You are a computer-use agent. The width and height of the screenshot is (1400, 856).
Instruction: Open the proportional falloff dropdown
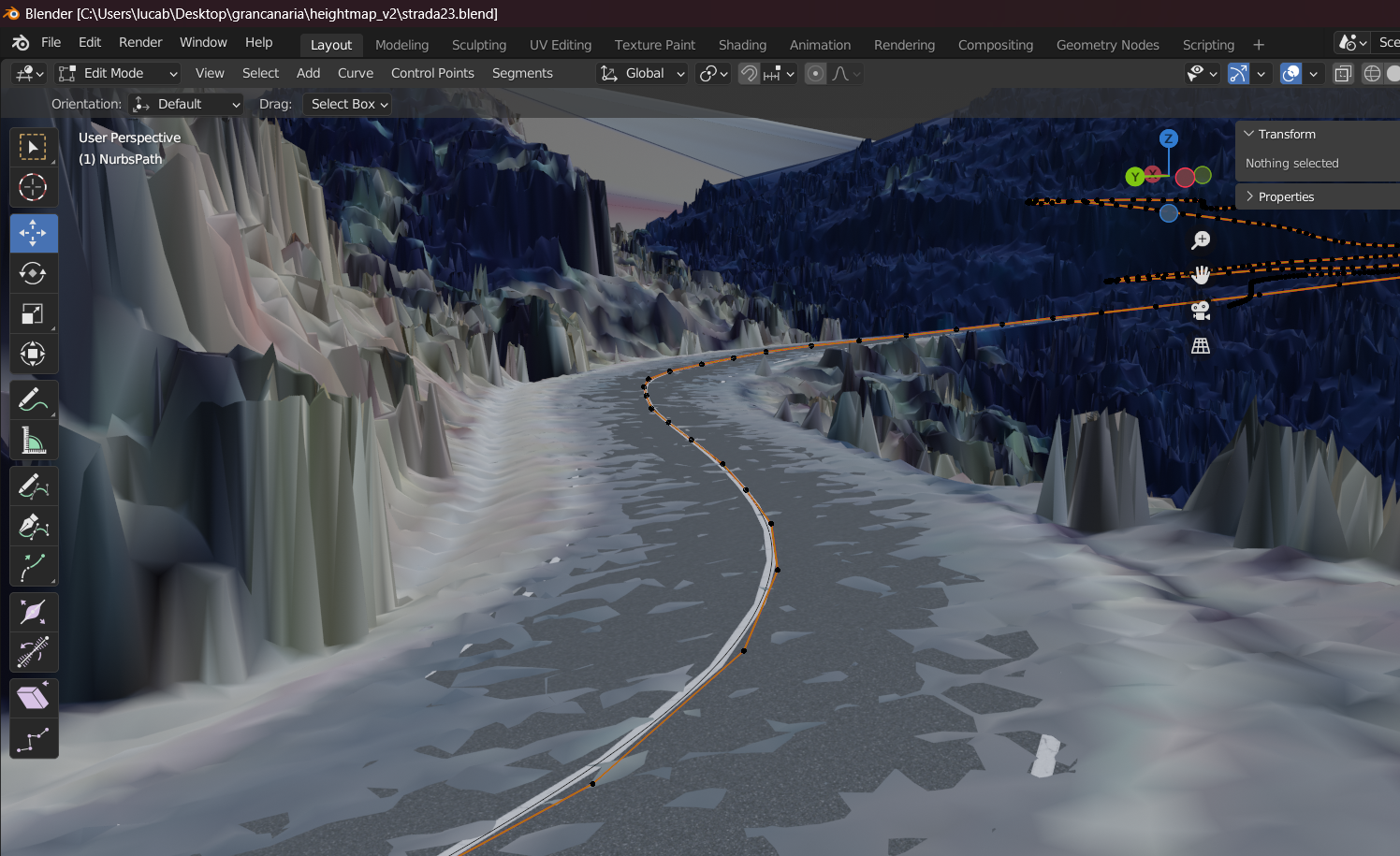click(x=846, y=74)
